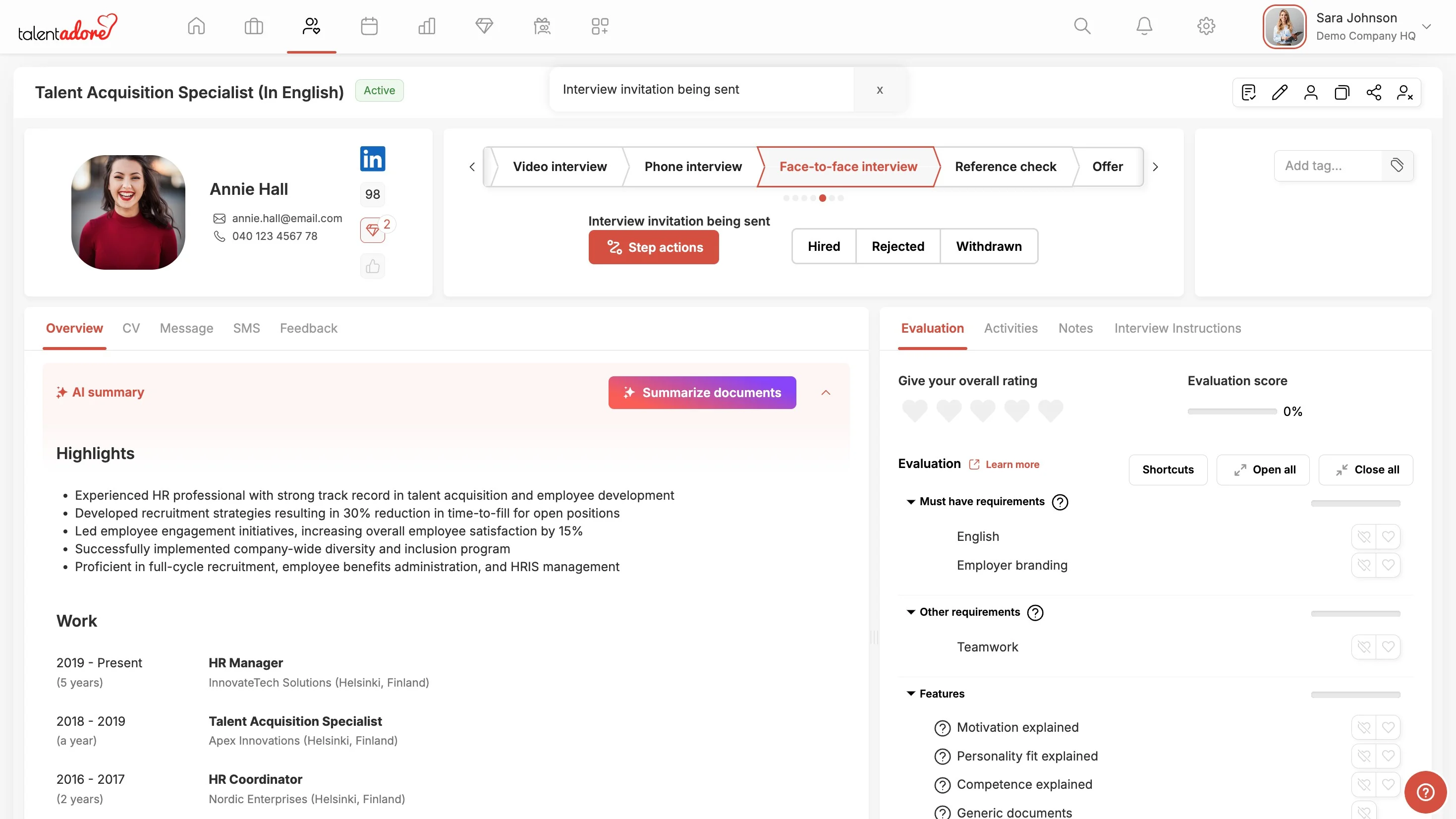
Task: Switch to the Activities tab
Action: (x=1010, y=328)
